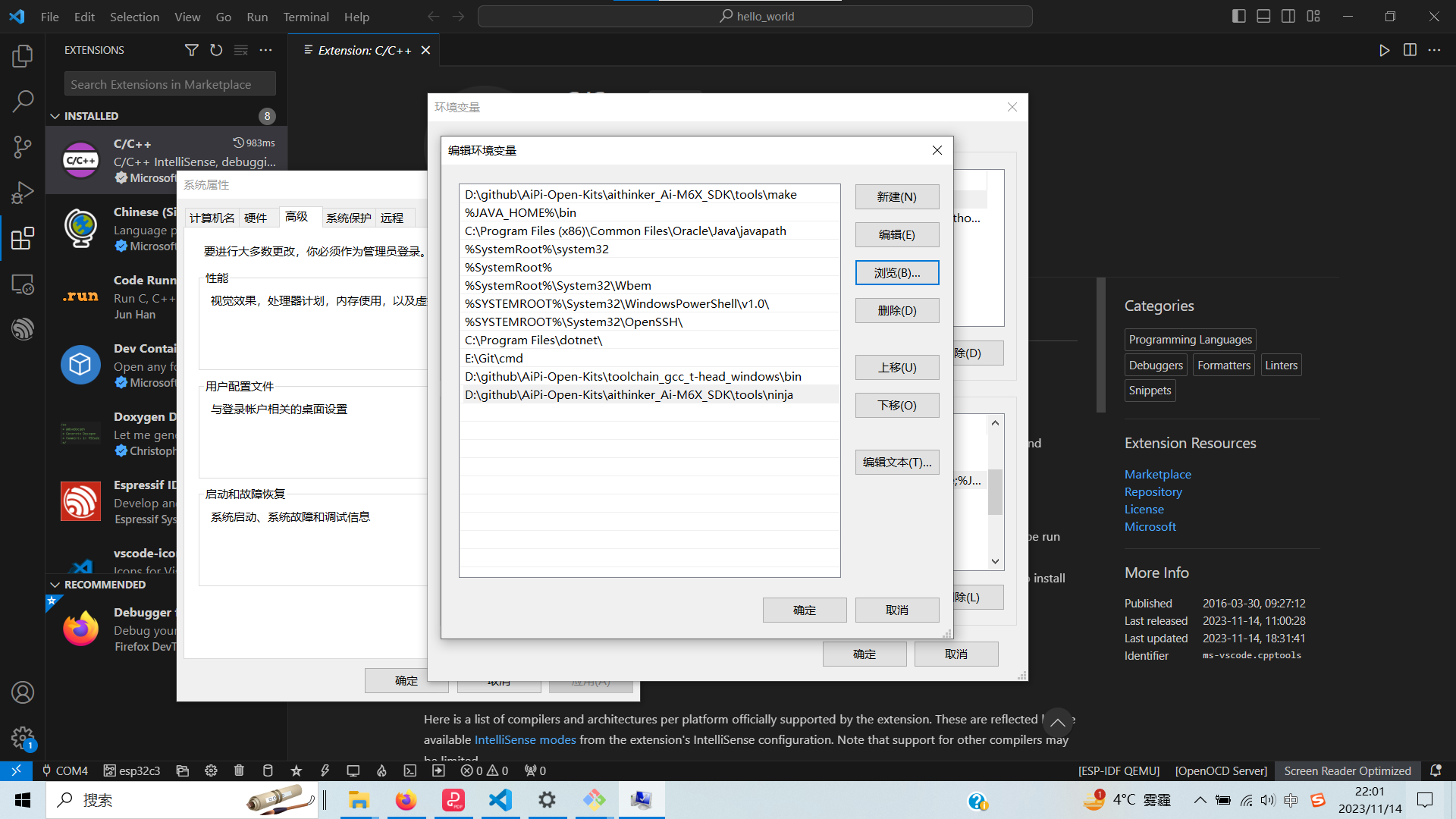Click the hello_world command center search box
Viewport: 1456px width, 819px height.
pos(755,16)
